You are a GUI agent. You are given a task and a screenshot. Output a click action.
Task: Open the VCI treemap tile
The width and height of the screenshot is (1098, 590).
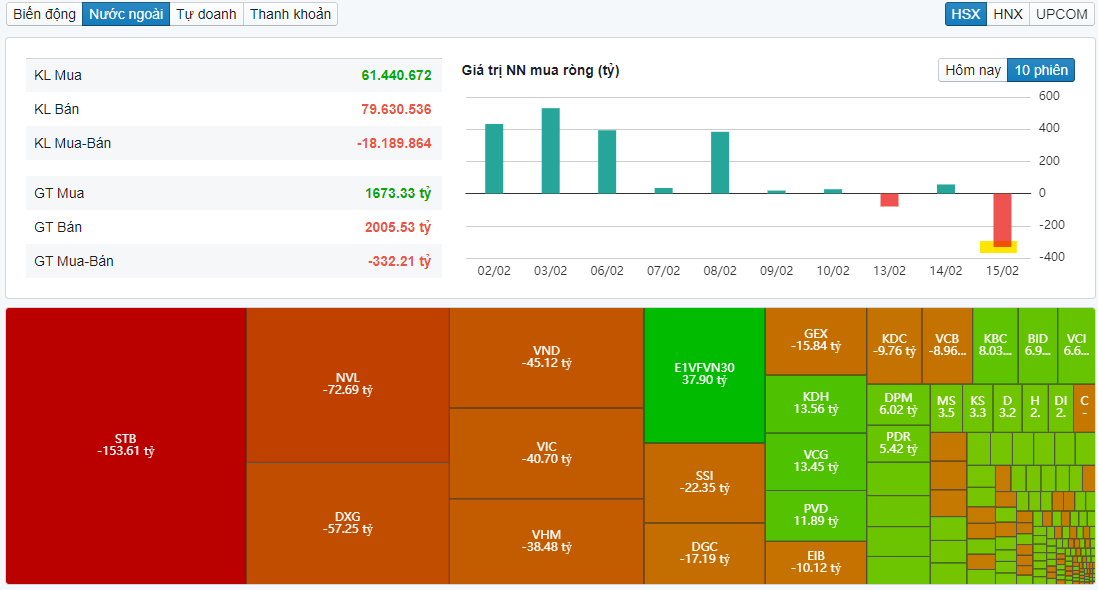click(1076, 346)
